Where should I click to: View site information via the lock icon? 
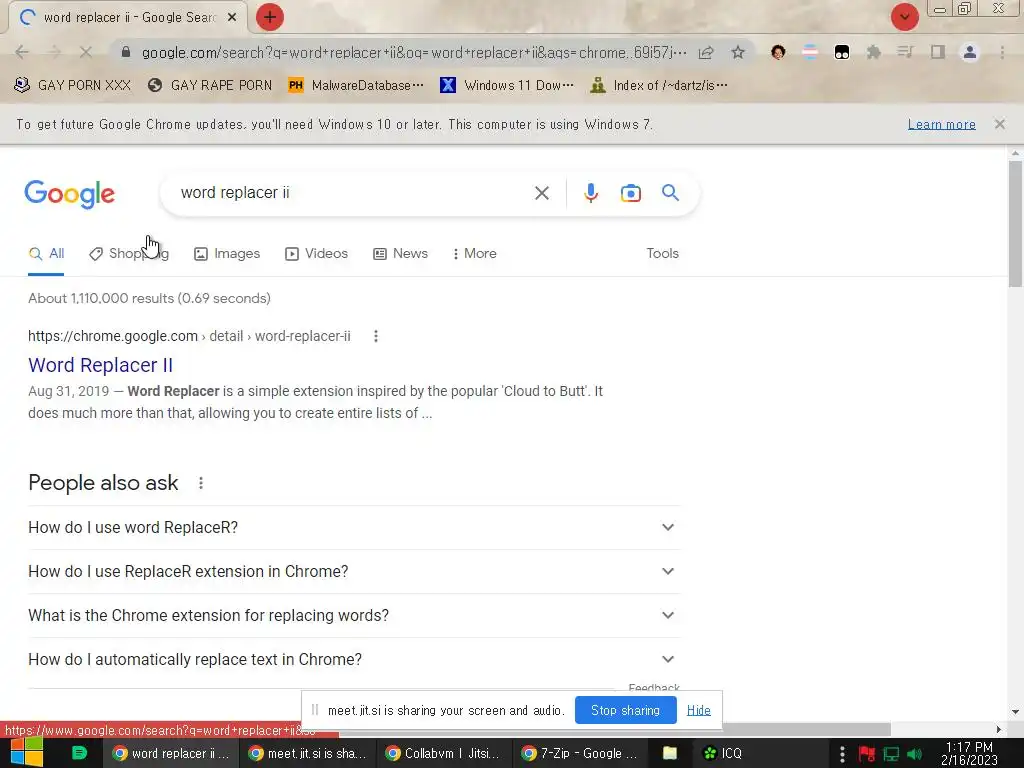[x=126, y=52]
